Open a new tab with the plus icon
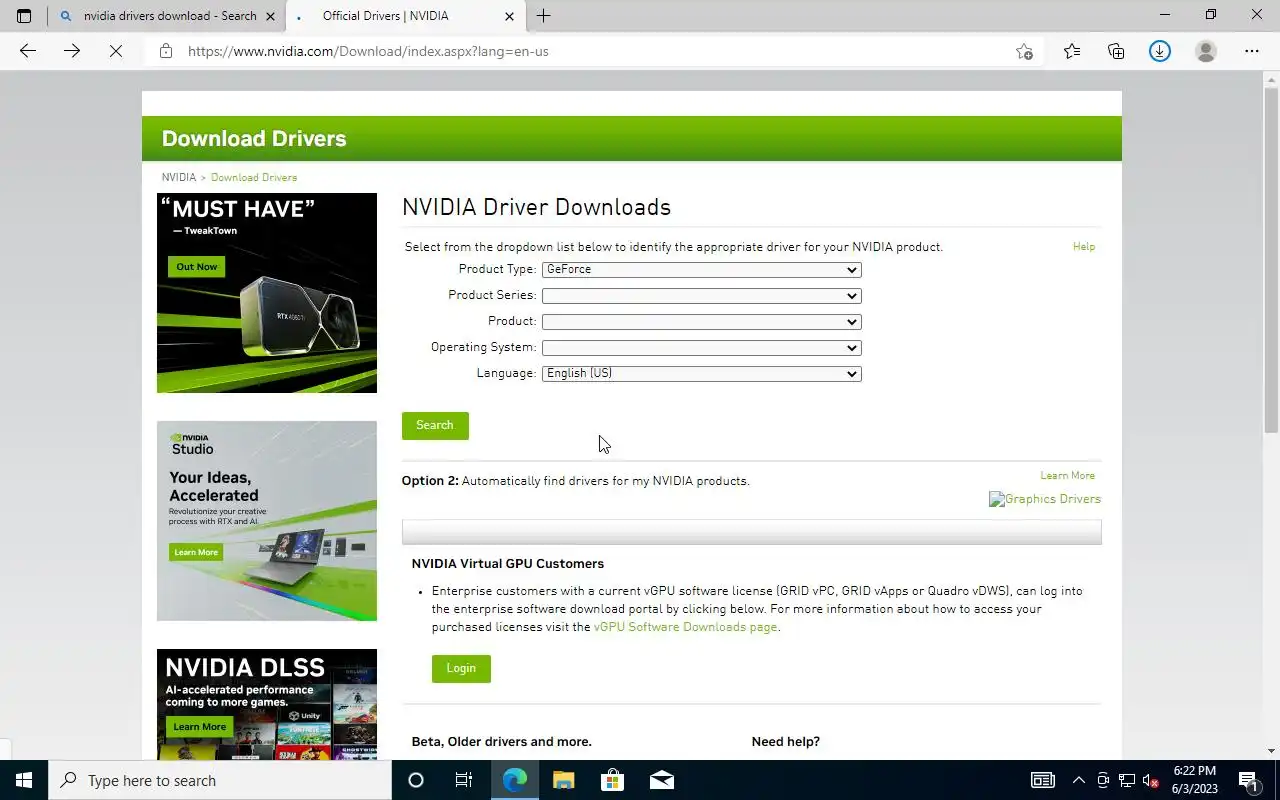The width and height of the screenshot is (1280, 800). [x=543, y=16]
